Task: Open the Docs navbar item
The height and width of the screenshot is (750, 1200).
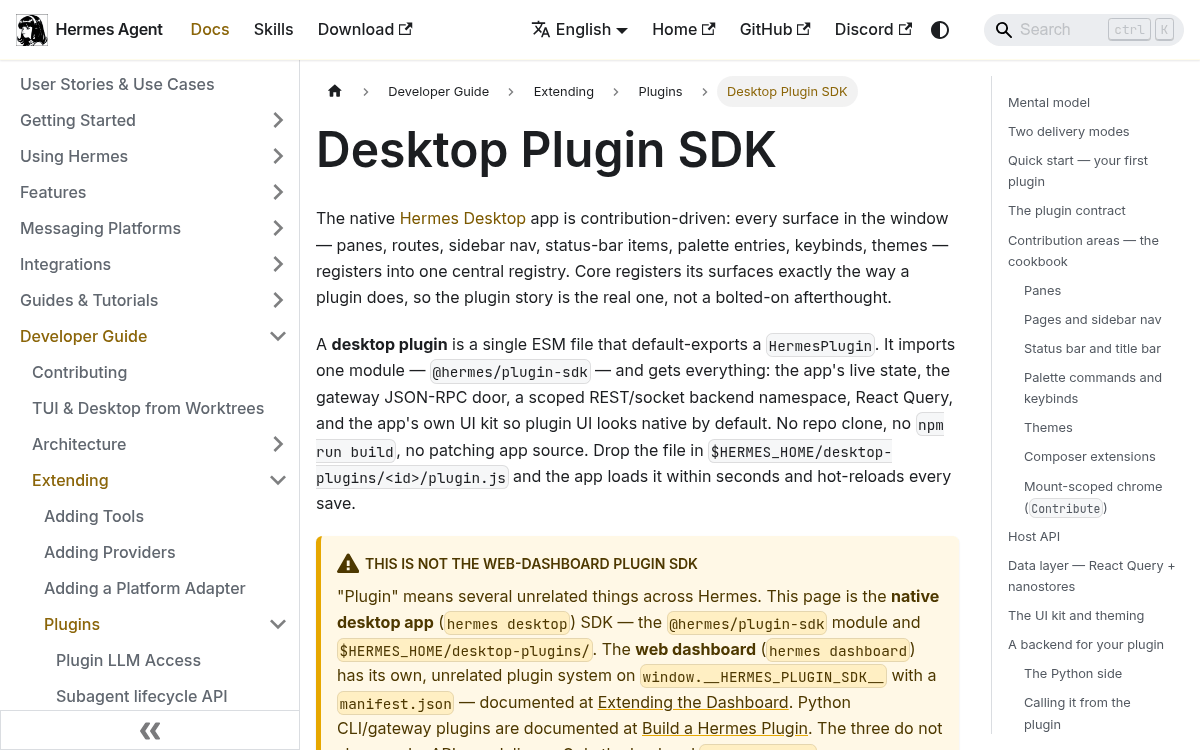Action: [210, 30]
